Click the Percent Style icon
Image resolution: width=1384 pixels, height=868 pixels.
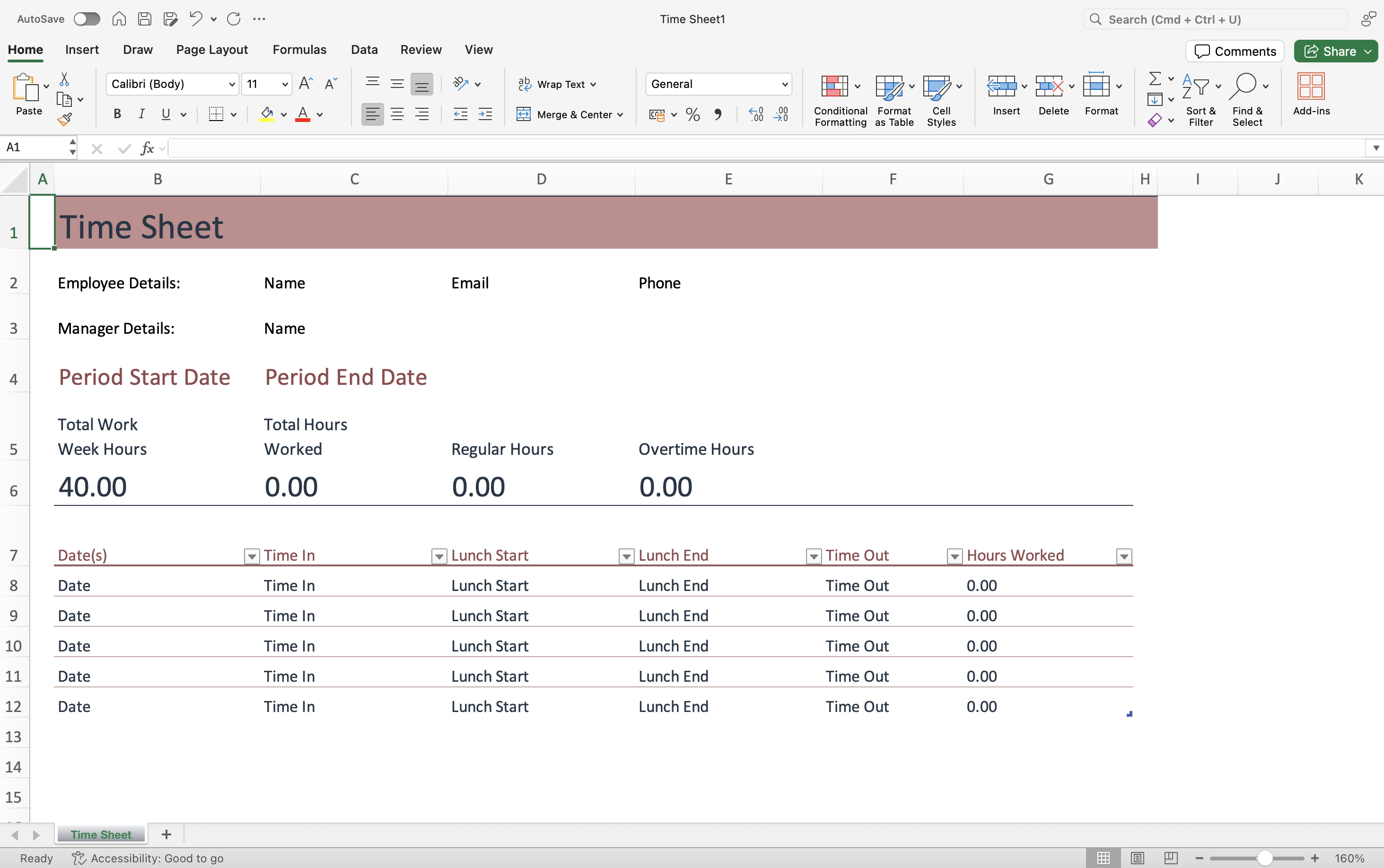point(693,114)
